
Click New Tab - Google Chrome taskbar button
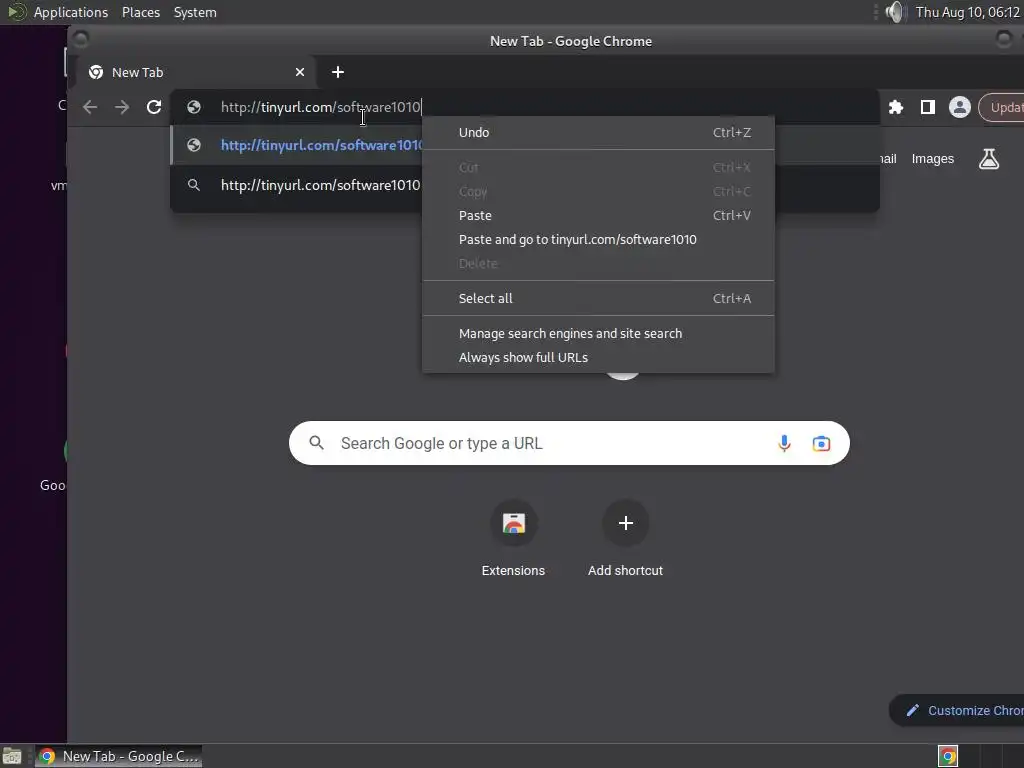[118, 756]
